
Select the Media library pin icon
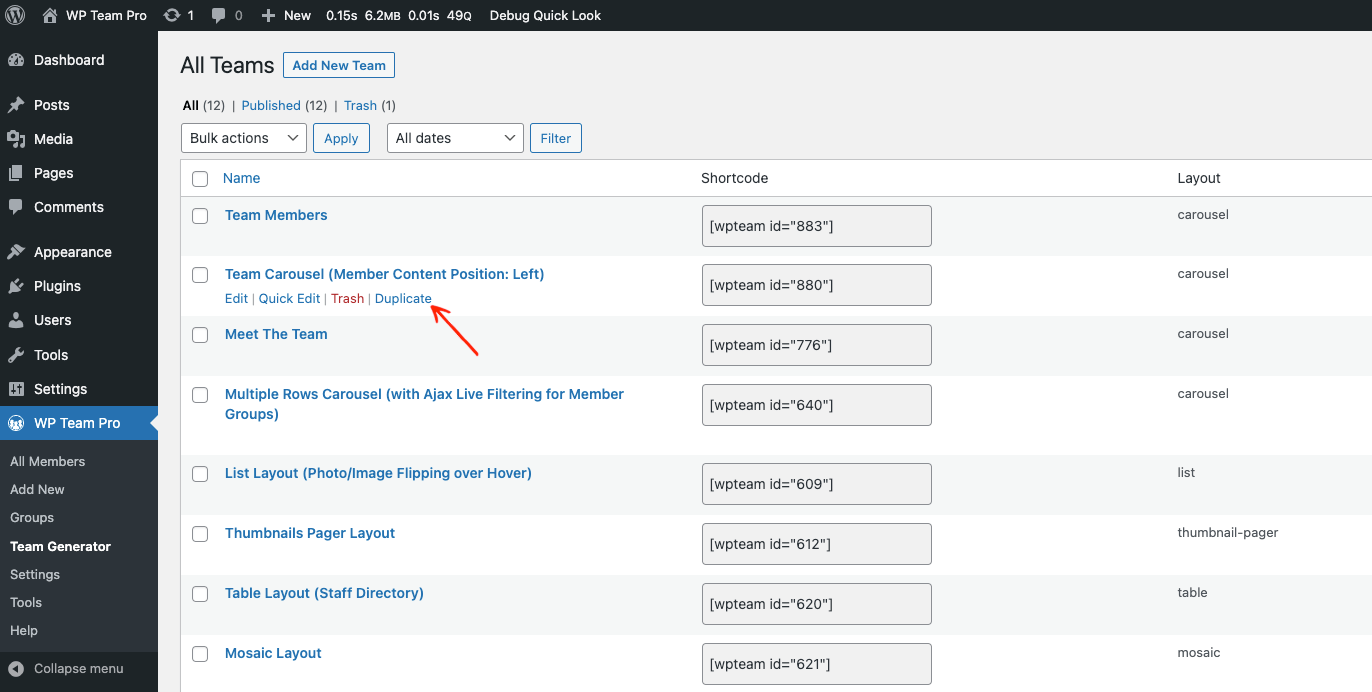coord(18,139)
